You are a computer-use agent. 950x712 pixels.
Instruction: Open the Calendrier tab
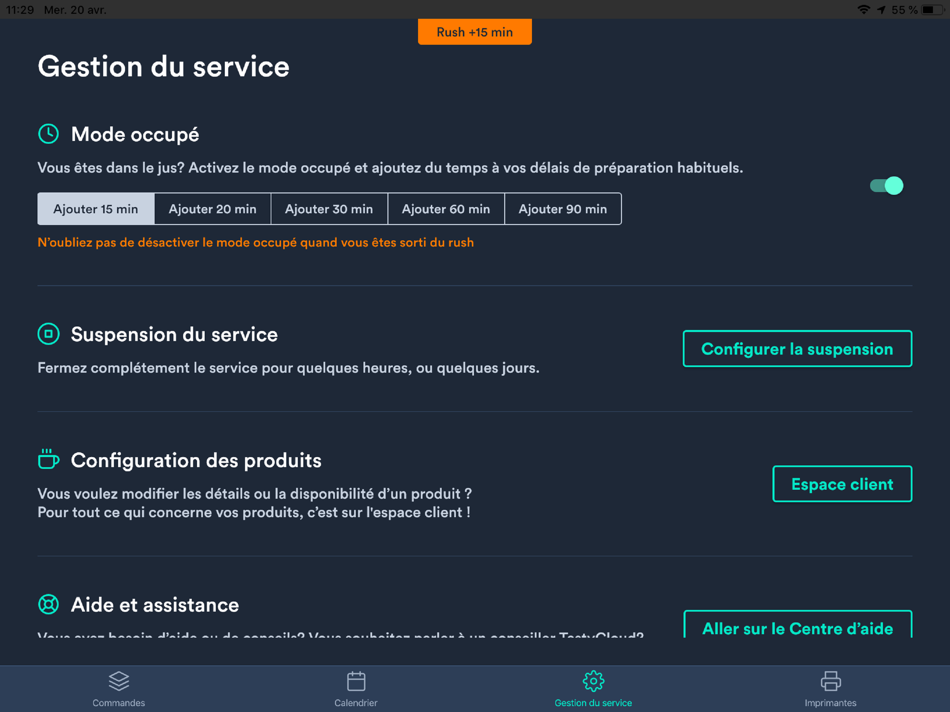pos(355,688)
